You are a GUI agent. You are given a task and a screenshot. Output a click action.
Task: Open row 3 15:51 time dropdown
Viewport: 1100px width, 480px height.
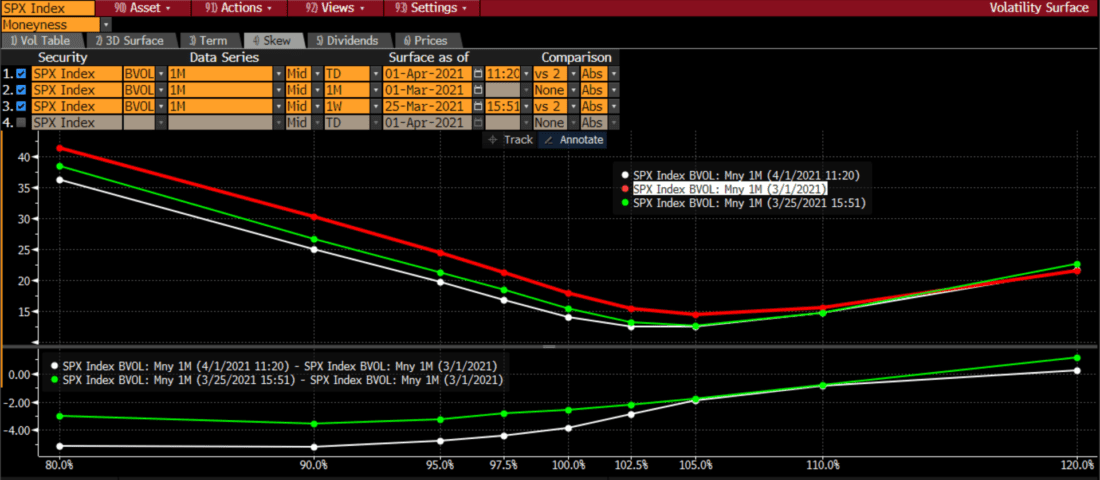[x=525, y=107]
